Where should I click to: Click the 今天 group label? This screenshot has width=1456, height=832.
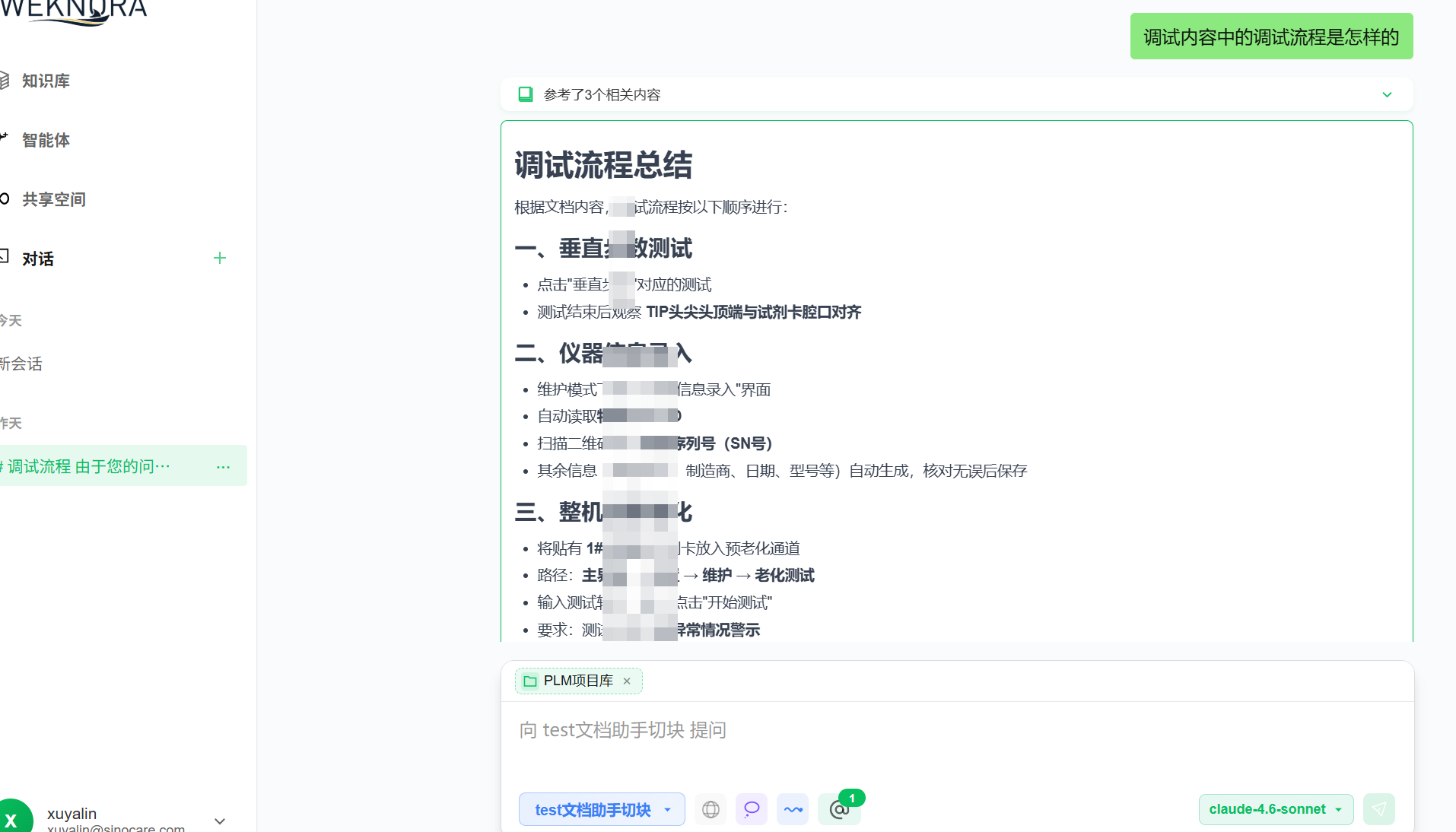(11, 320)
